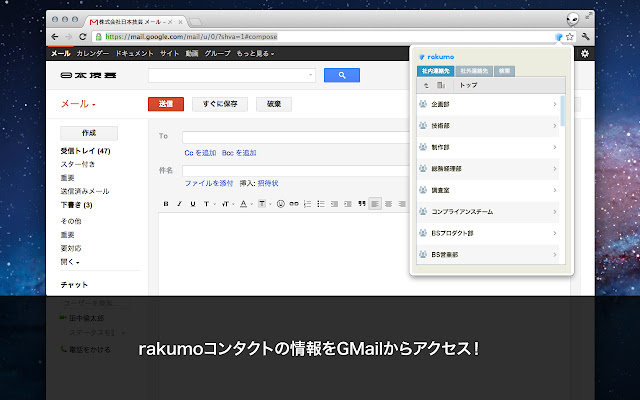Open スター付き starred mail
The width and height of the screenshot is (640, 400).
pyautogui.click(x=78, y=164)
